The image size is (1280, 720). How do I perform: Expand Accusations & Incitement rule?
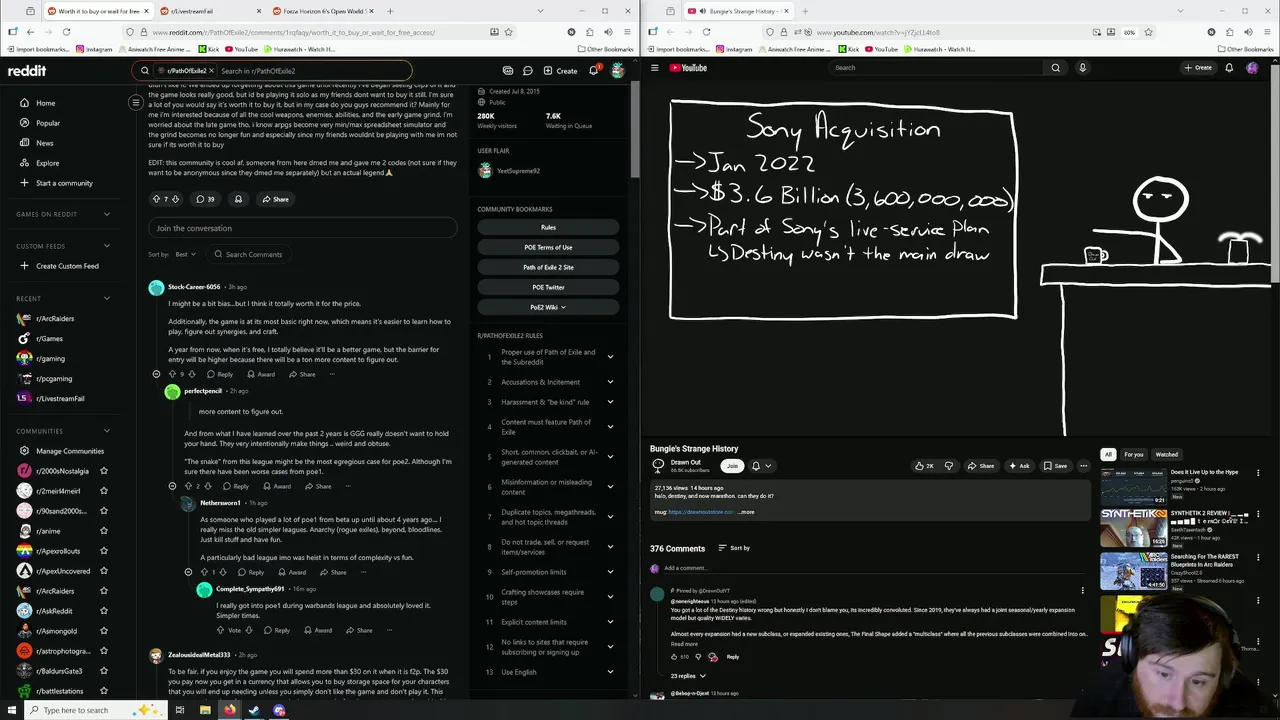pyautogui.click(x=610, y=382)
